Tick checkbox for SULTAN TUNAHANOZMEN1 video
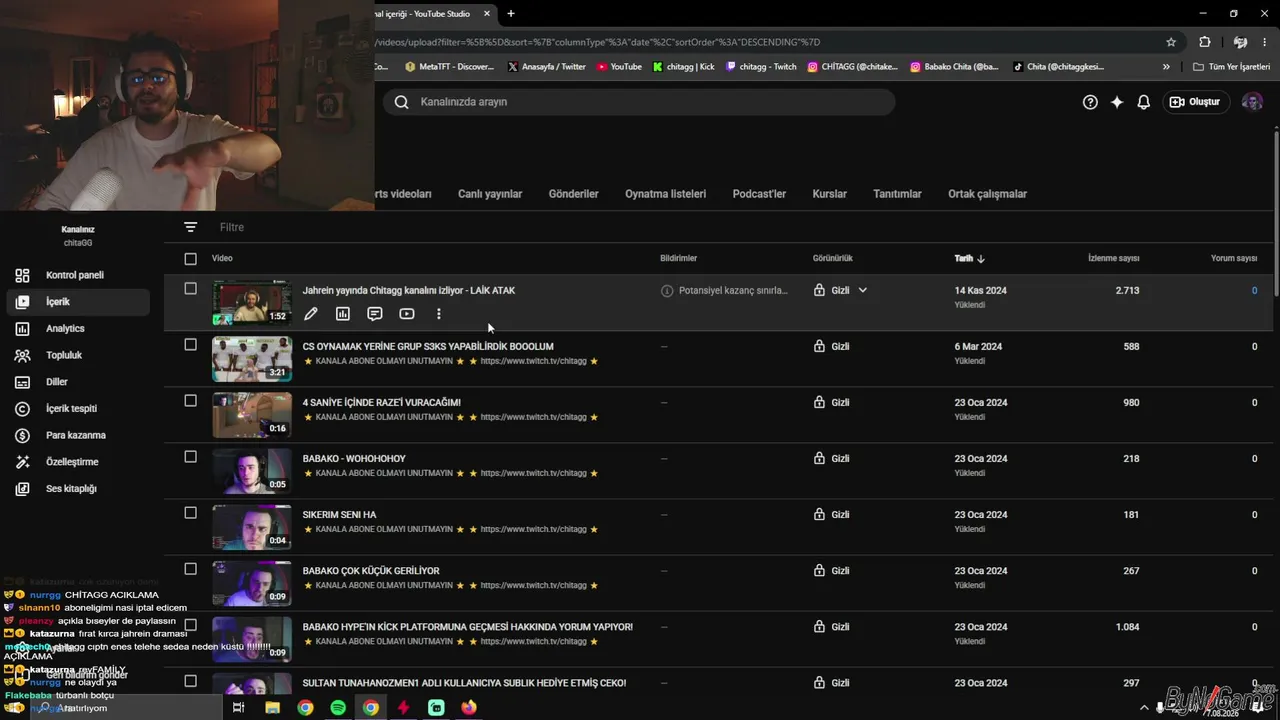 click(x=191, y=681)
